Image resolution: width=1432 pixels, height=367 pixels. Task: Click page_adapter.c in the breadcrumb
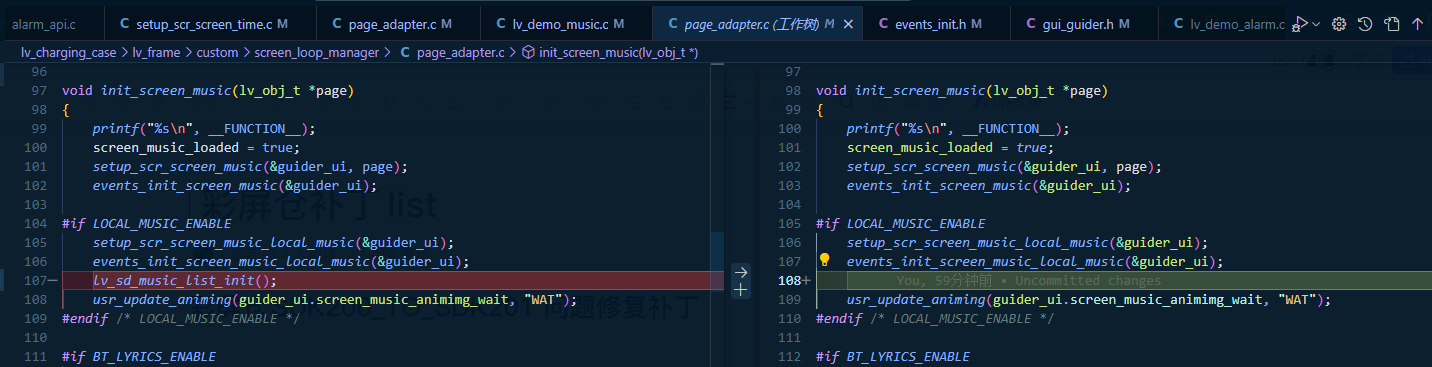point(460,52)
